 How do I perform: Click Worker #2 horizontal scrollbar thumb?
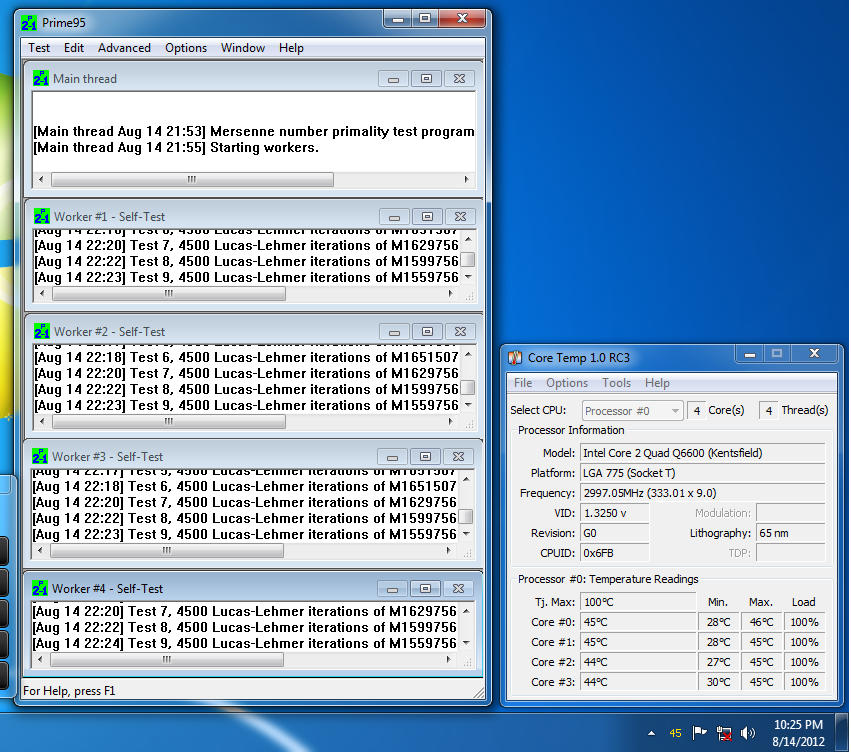(169, 422)
